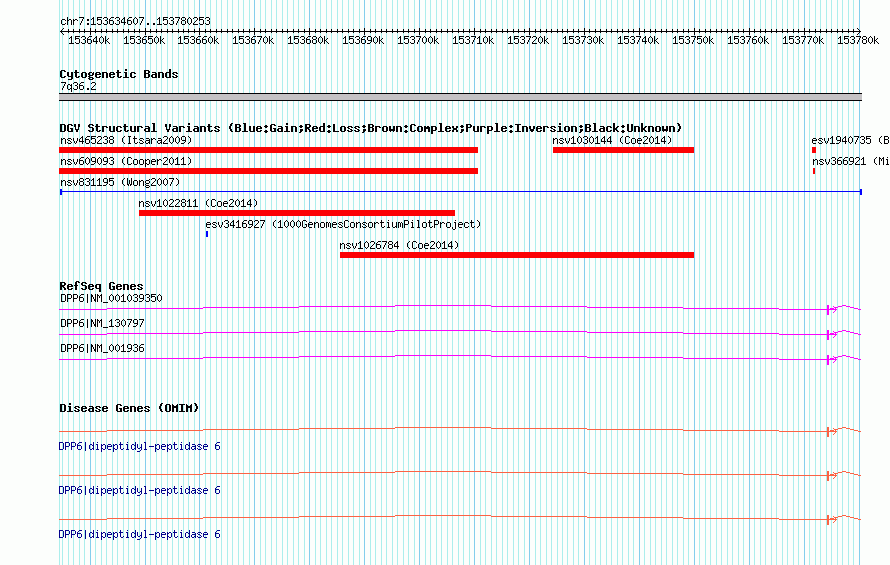Click the red loss bar for nsv1026784

click(517, 255)
